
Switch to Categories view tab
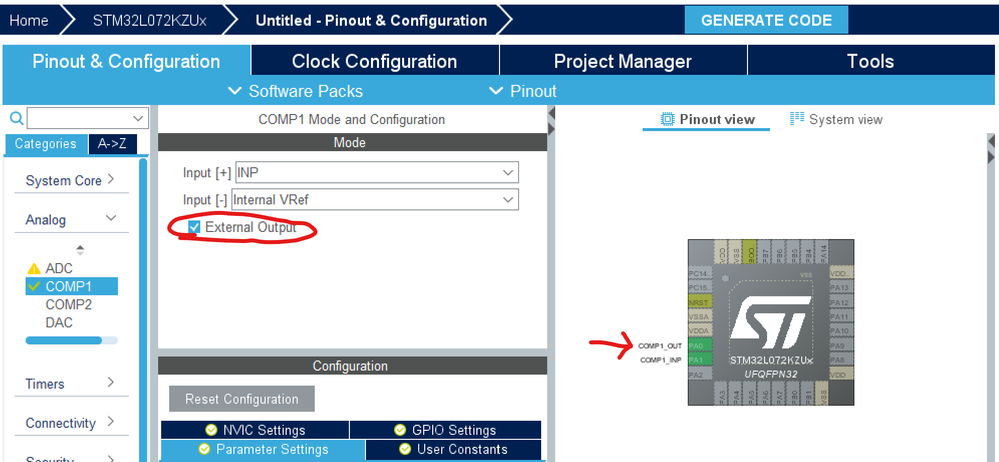(x=45, y=144)
